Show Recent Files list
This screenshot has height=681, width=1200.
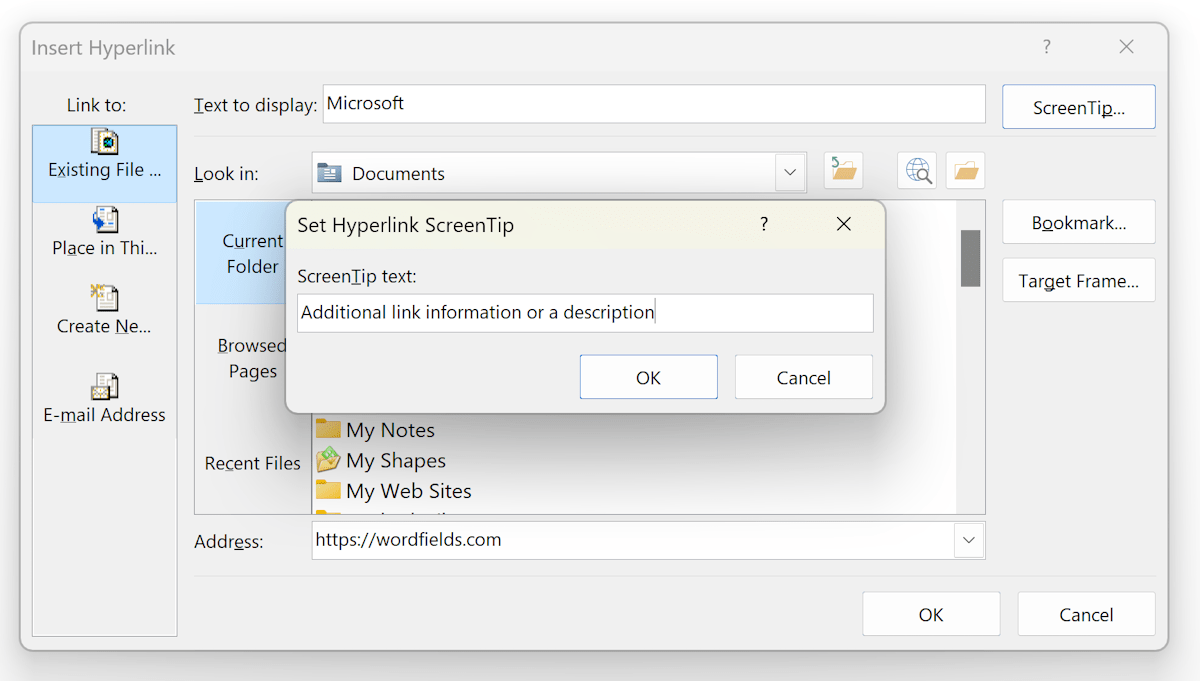tap(252, 463)
